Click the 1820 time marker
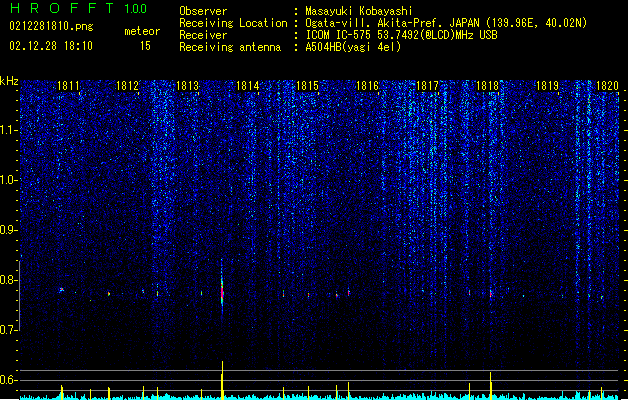Image resolution: width=629 pixels, height=400 pixels. coord(607,86)
